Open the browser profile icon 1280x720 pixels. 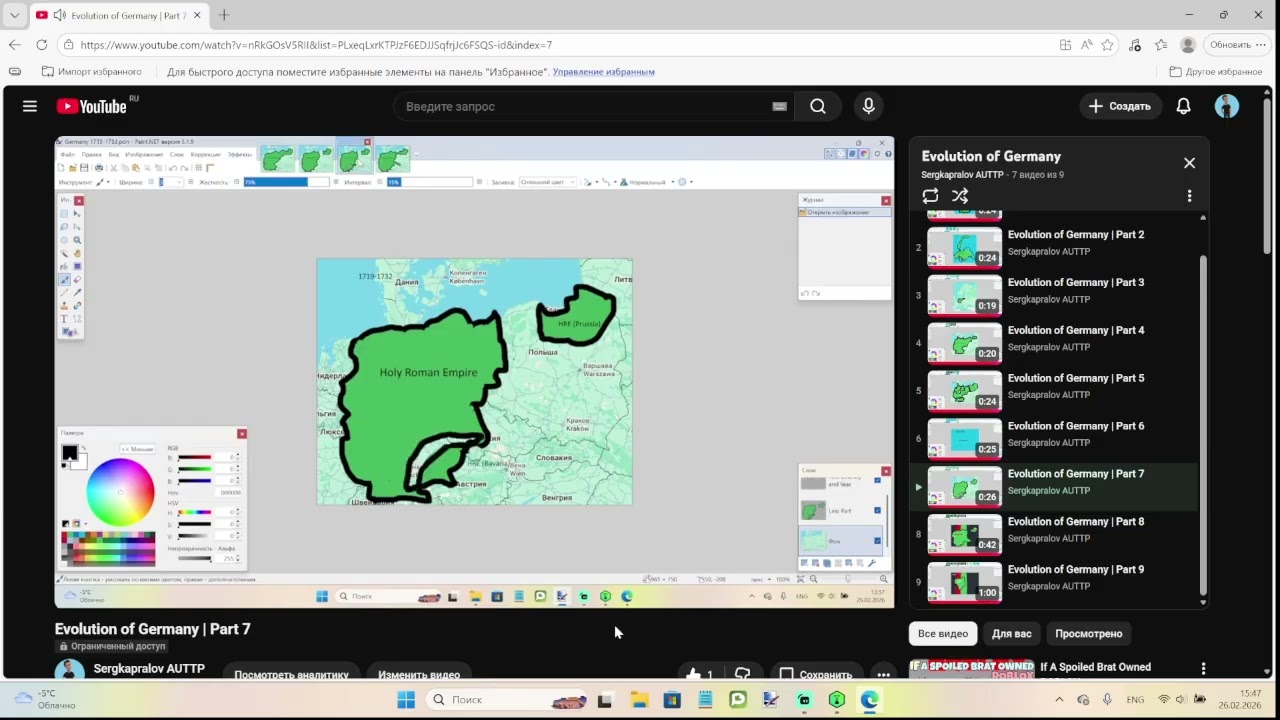click(x=1188, y=45)
